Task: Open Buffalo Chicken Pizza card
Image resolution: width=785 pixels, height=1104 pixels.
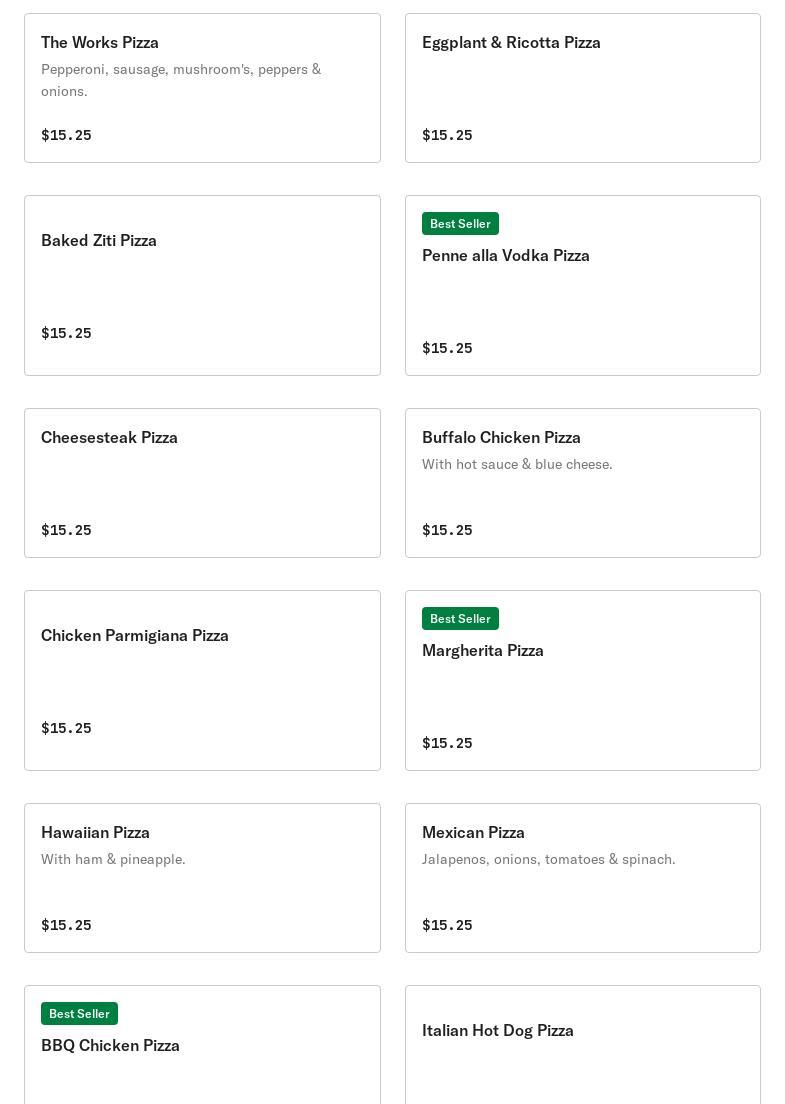Action: tap(583, 483)
